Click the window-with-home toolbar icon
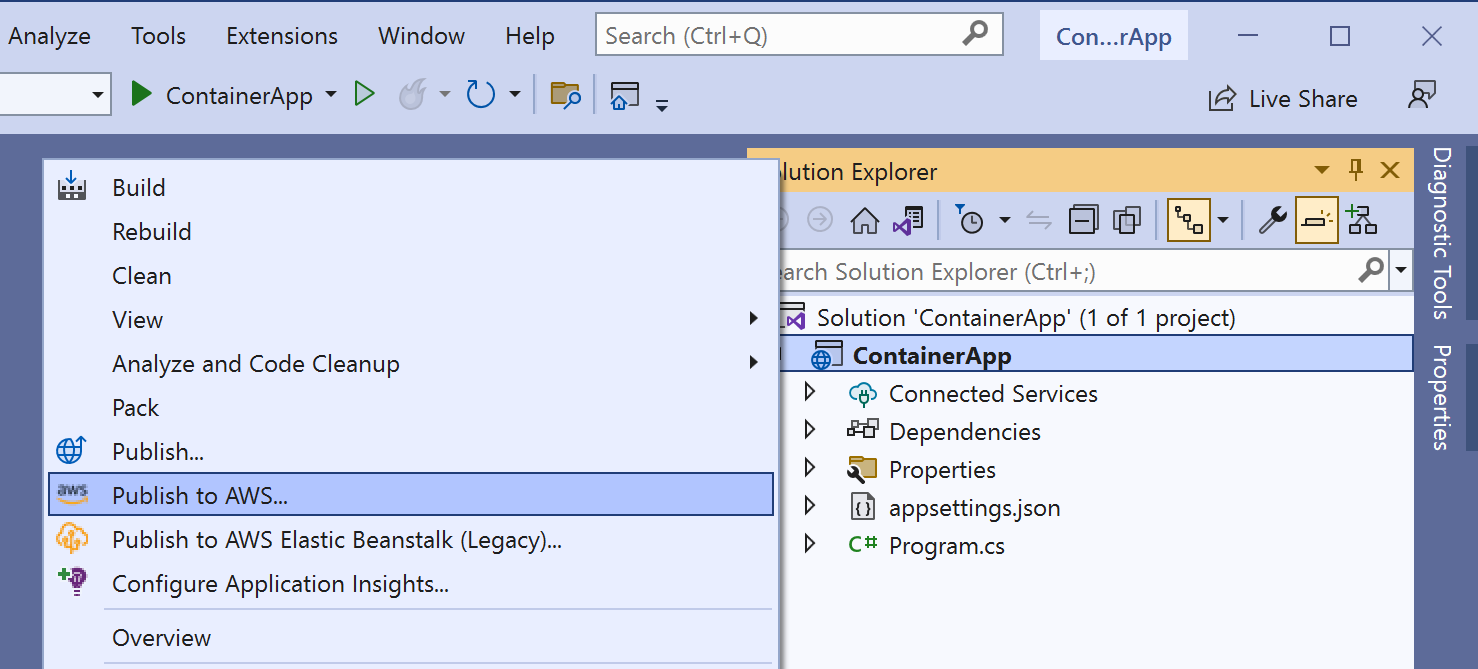 tap(625, 96)
